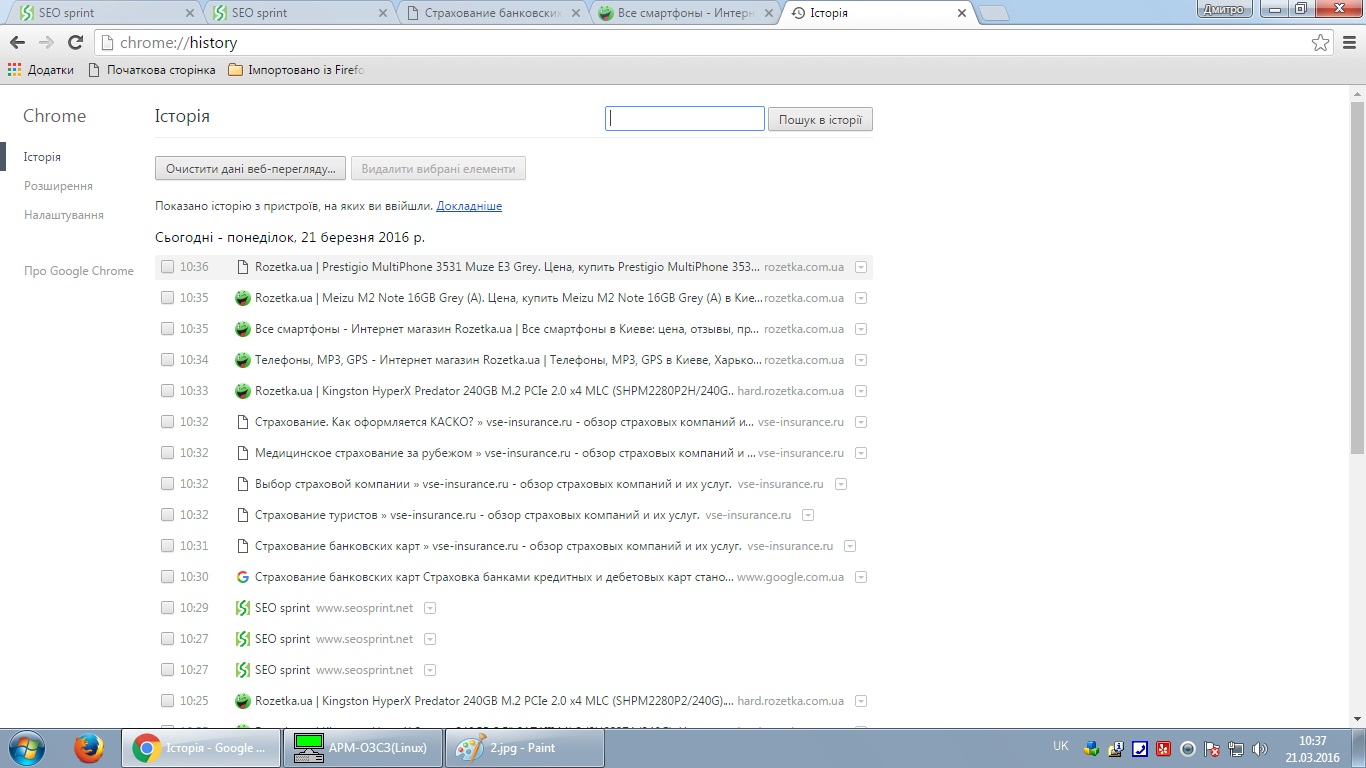Click the colored cubes icon in the tray
Viewport: 1366px width, 768px height.
pyautogui.click(x=1091, y=748)
